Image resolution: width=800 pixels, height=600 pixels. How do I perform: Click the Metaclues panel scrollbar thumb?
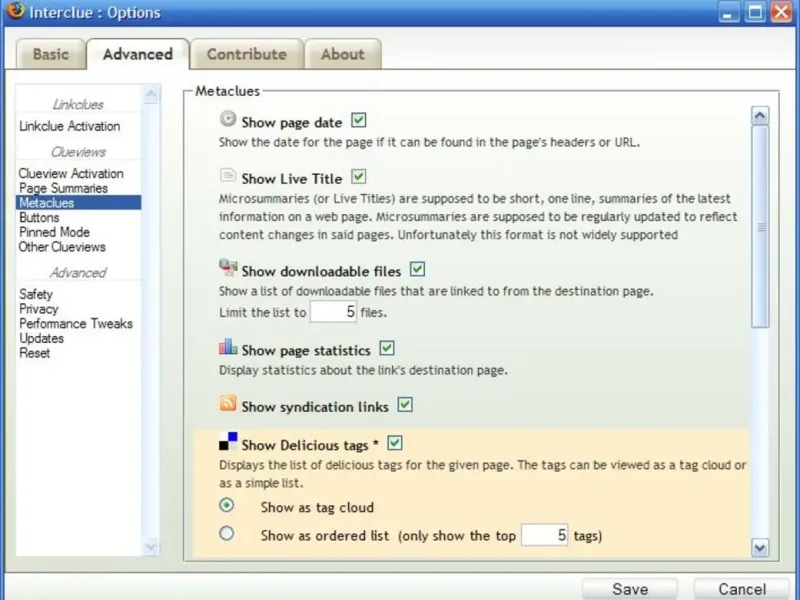760,227
